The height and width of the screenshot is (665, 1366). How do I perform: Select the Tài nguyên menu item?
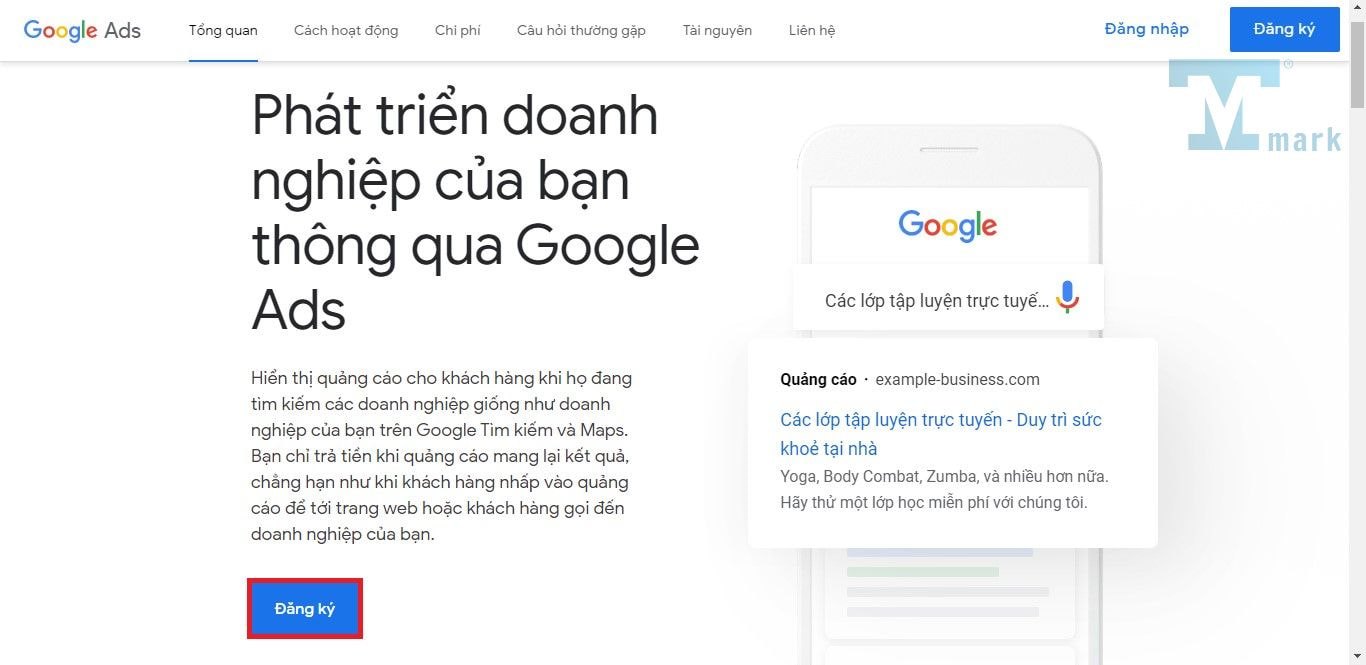pos(717,30)
